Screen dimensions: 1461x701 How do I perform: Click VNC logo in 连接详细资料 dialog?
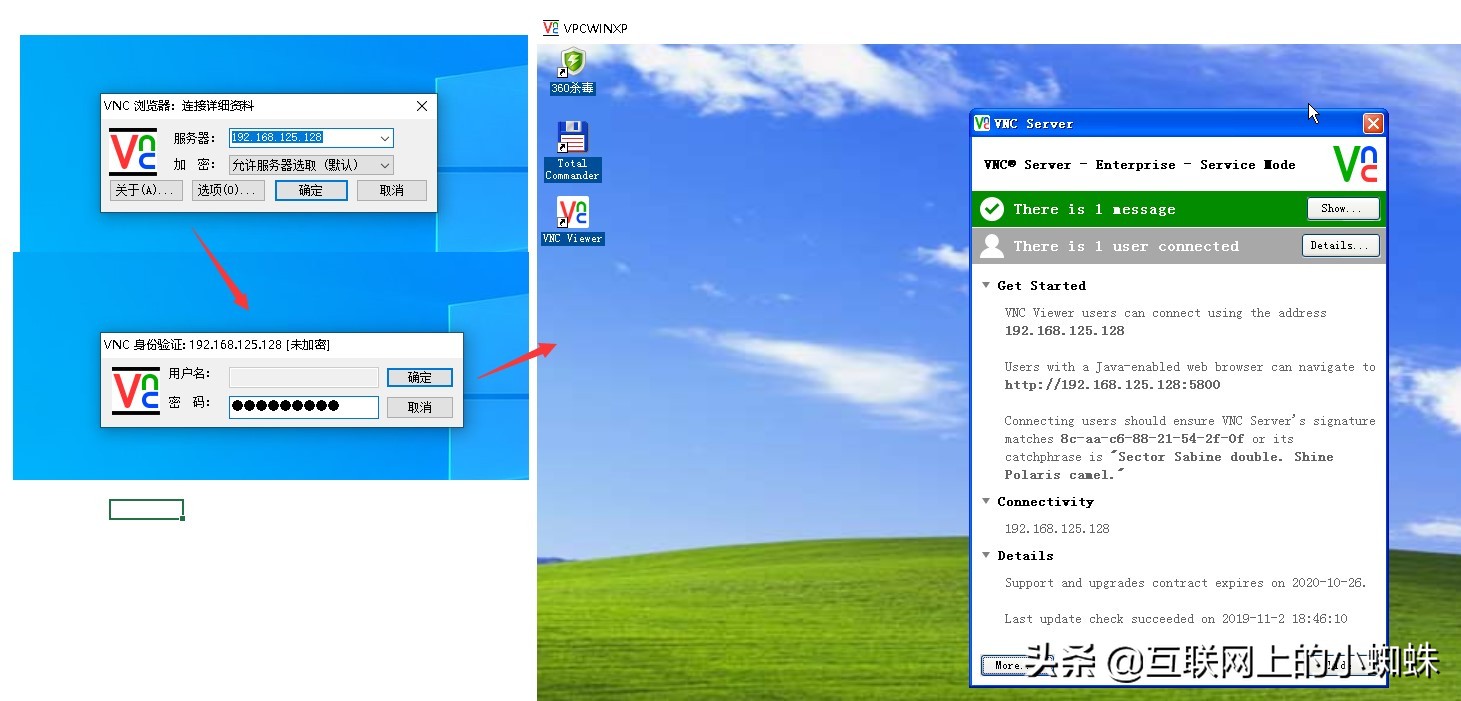[x=133, y=152]
